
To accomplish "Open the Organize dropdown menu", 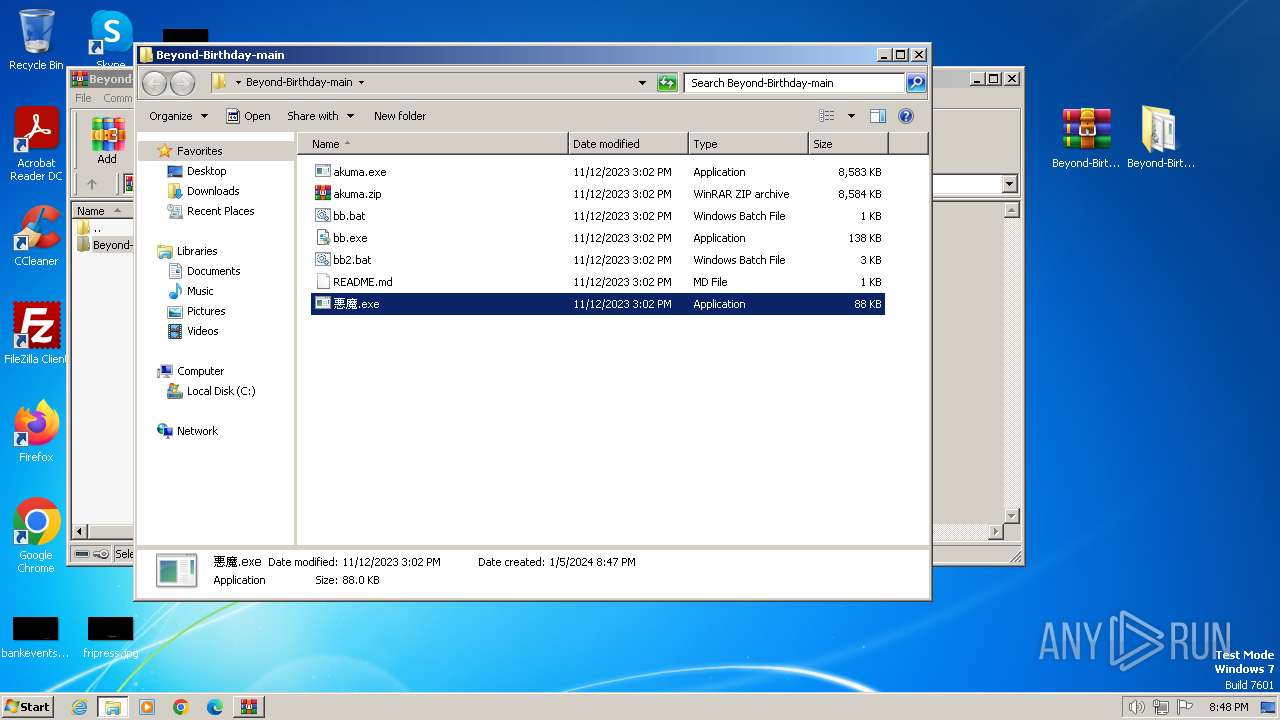I will coord(178,116).
